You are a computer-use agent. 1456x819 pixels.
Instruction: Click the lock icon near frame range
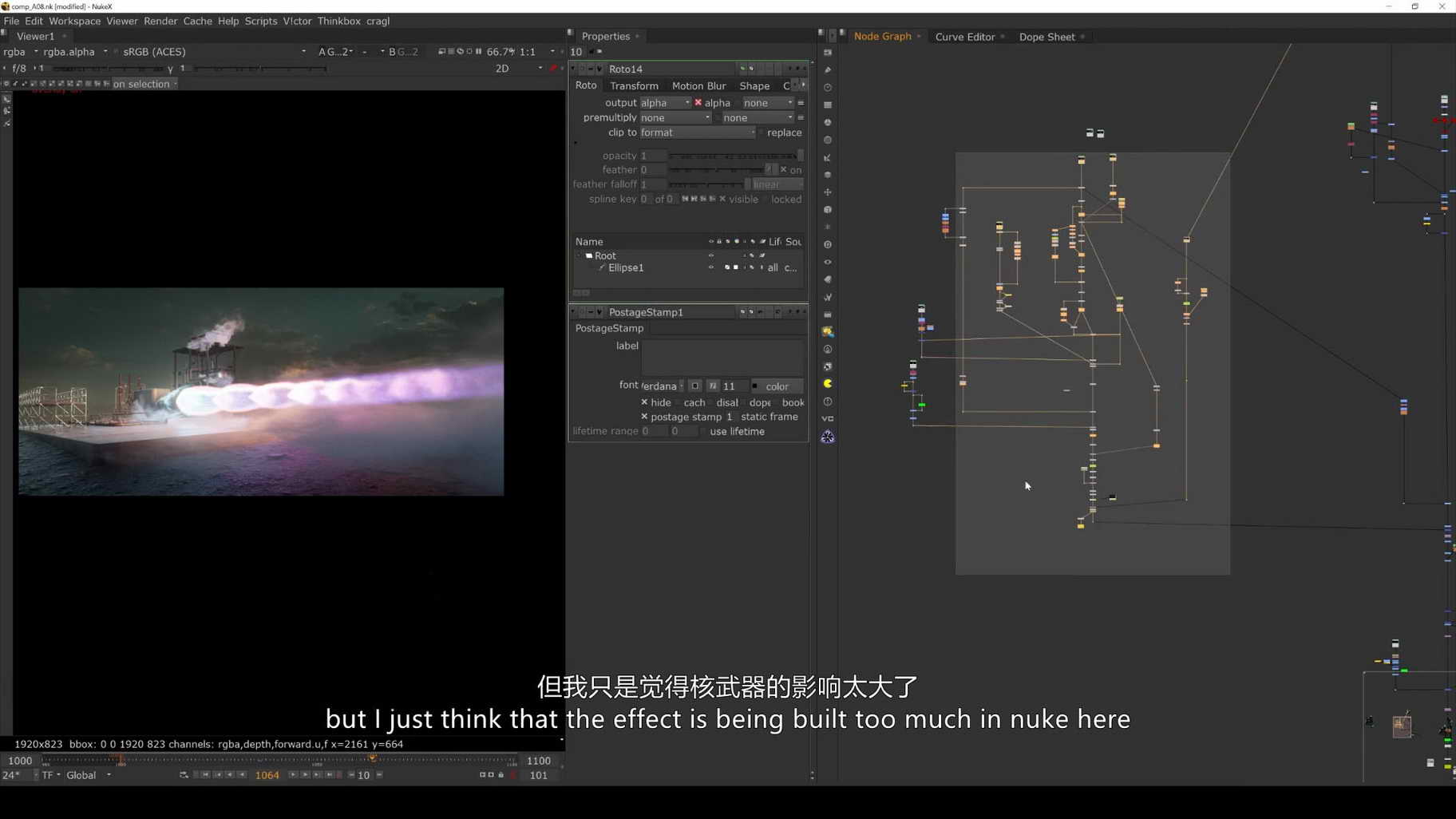(501, 775)
